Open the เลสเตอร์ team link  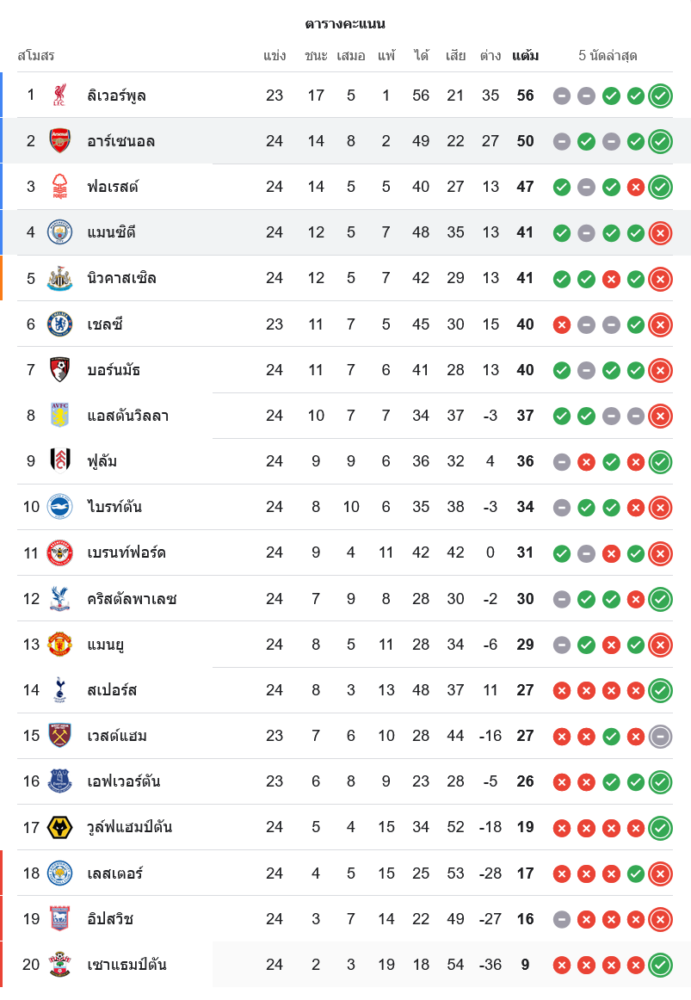(115, 873)
